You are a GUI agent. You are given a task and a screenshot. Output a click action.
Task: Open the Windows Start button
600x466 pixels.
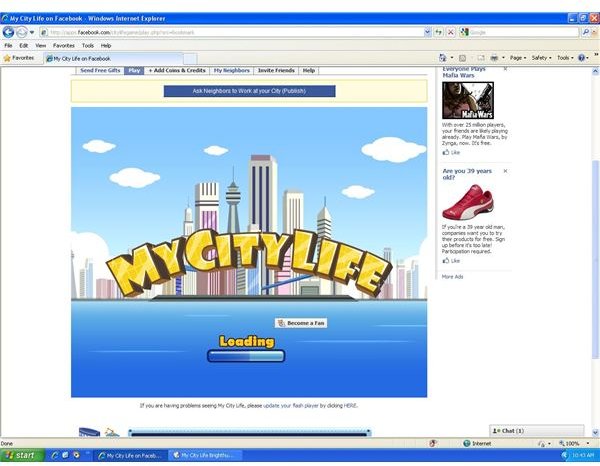22,455
